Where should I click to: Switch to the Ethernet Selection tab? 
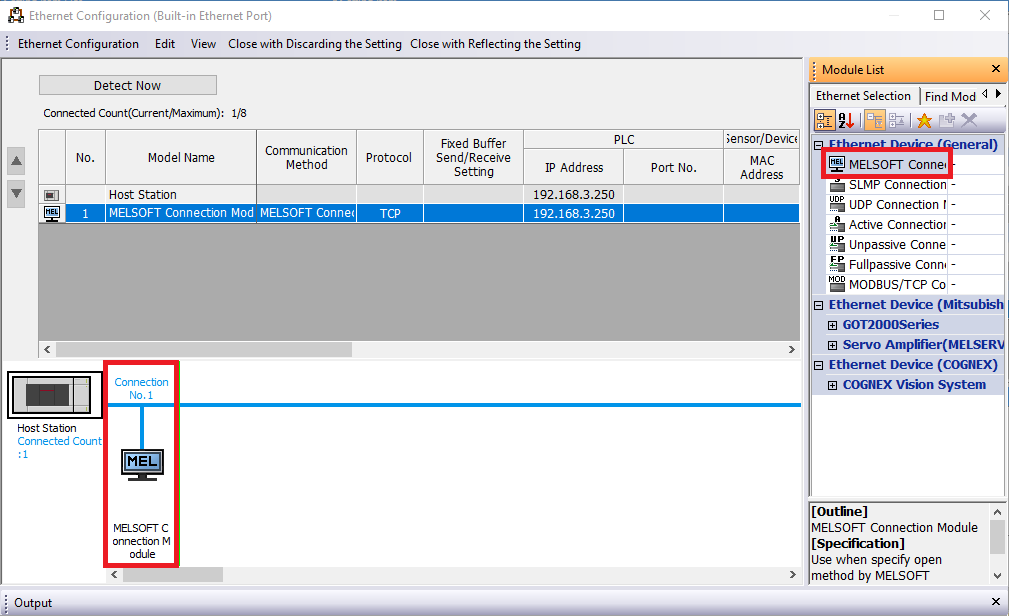click(x=864, y=96)
